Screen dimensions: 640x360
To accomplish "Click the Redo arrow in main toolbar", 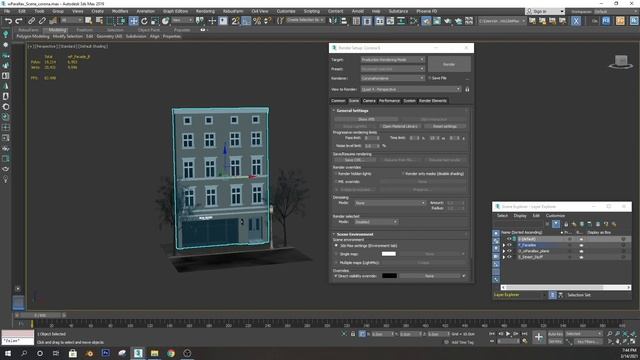I will (x=18, y=21).
